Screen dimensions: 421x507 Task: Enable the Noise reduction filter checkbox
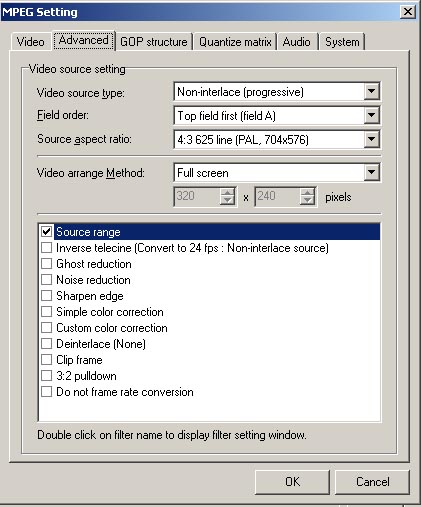pos(46,280)
